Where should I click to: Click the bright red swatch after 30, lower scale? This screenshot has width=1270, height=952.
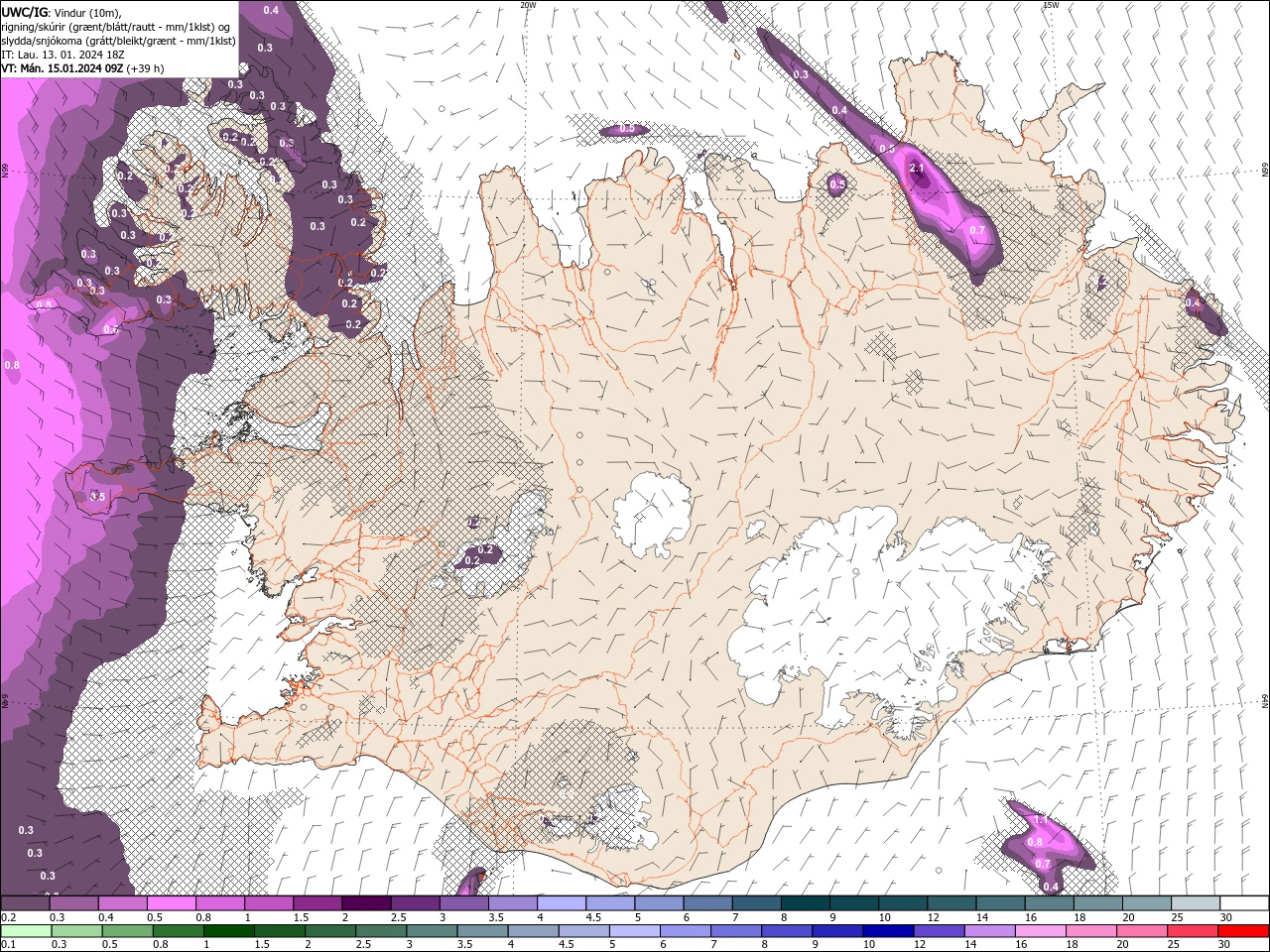pos(1244,931)
